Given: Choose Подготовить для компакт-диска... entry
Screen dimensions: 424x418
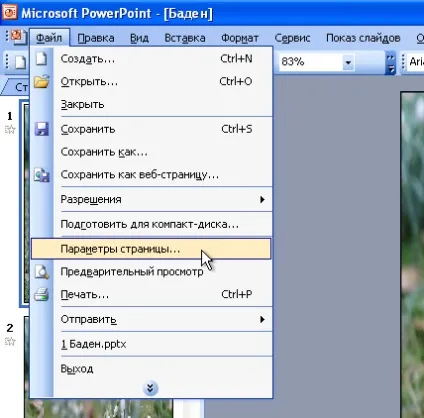Looking at the screenshot, I should [x=151, y=224].
